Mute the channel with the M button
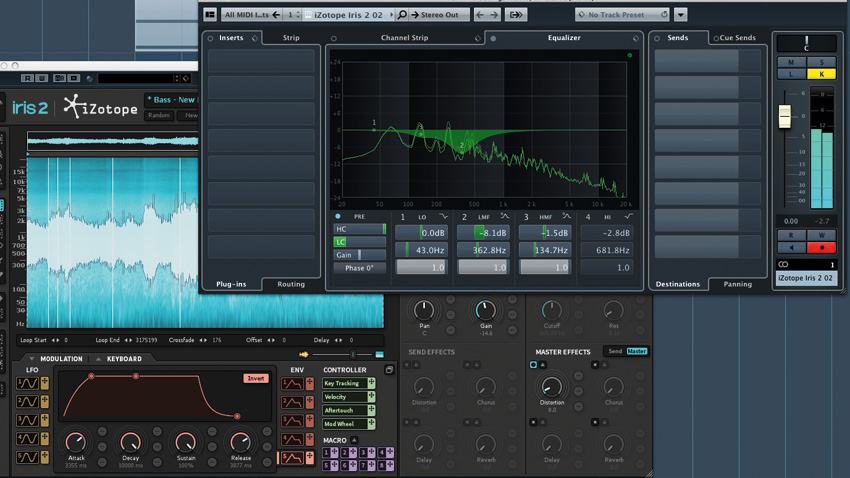Screen dimensions: 850x478 [x=791, y=63]
